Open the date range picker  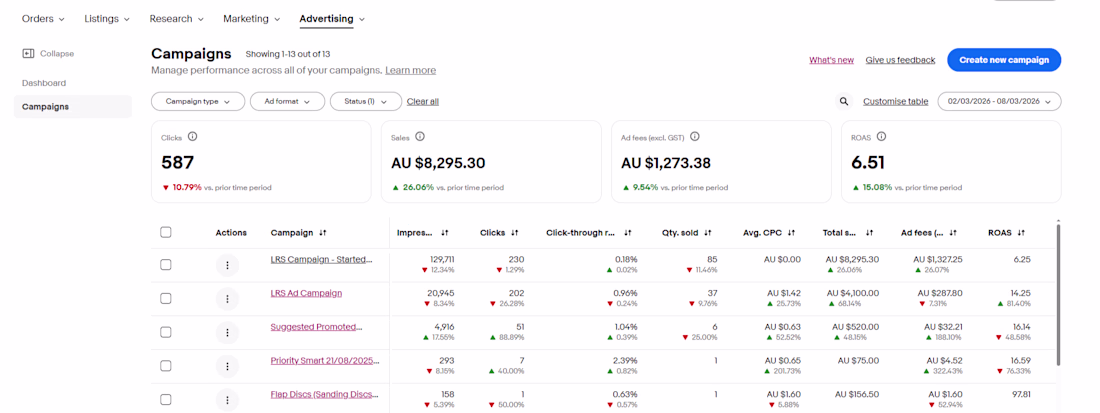(999, 101)
